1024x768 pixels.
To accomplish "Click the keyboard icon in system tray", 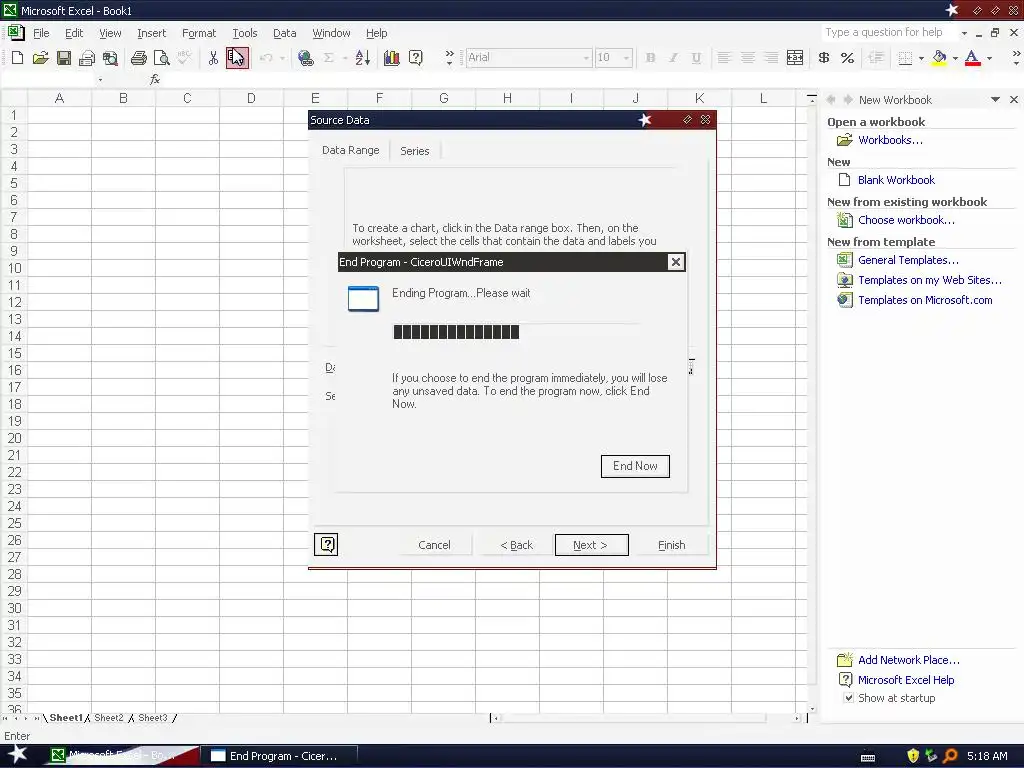I will point(868,757).
